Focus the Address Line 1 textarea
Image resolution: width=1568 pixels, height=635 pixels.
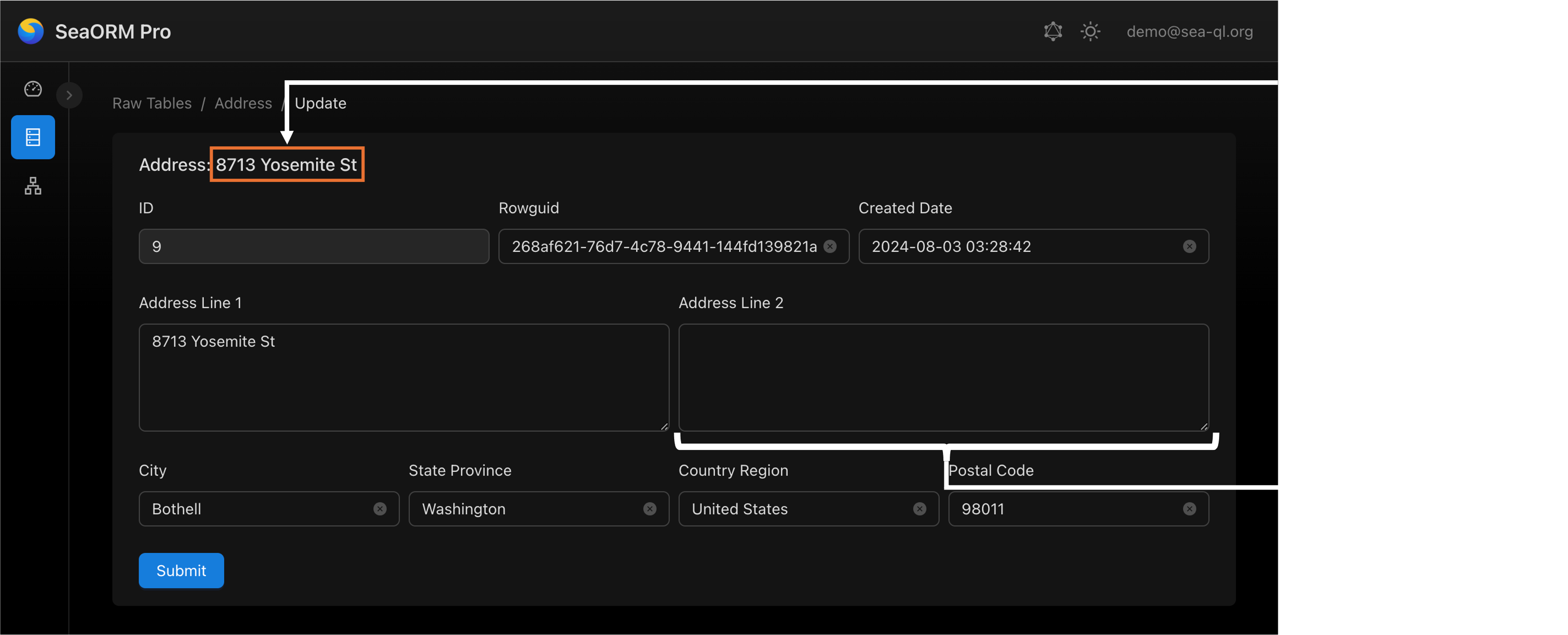pos(404,377)
